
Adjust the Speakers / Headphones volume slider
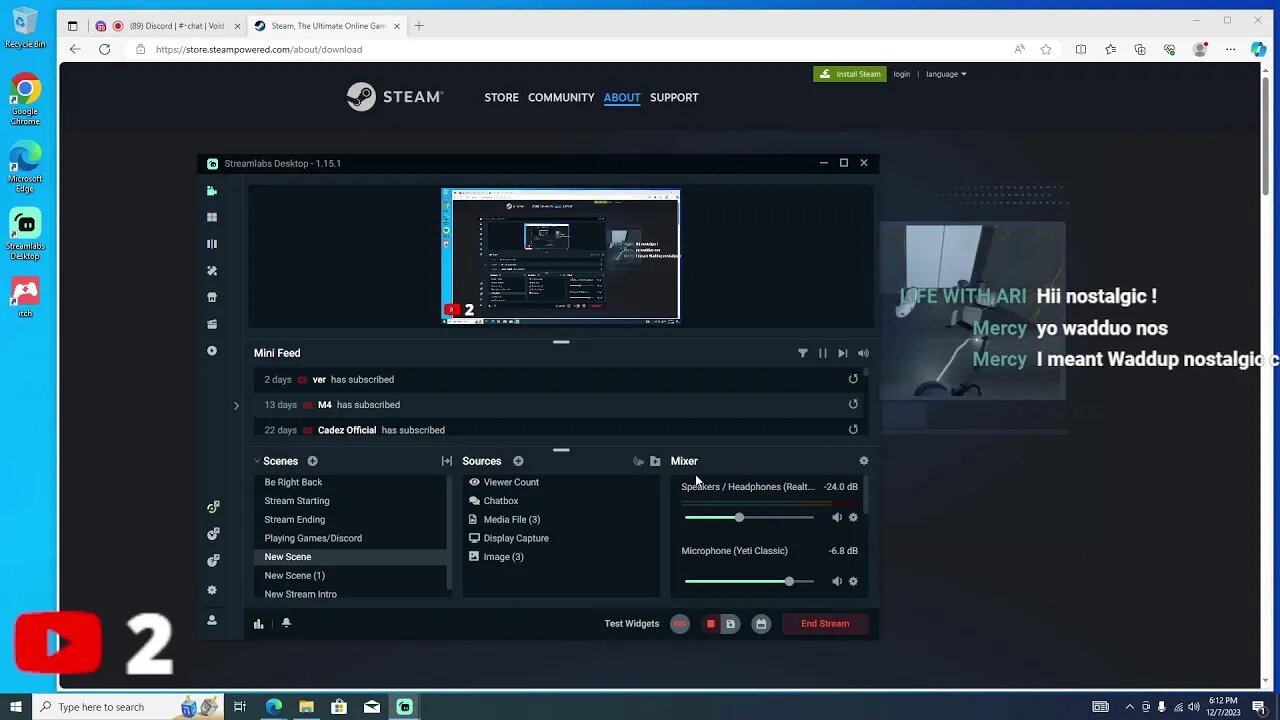749,517
